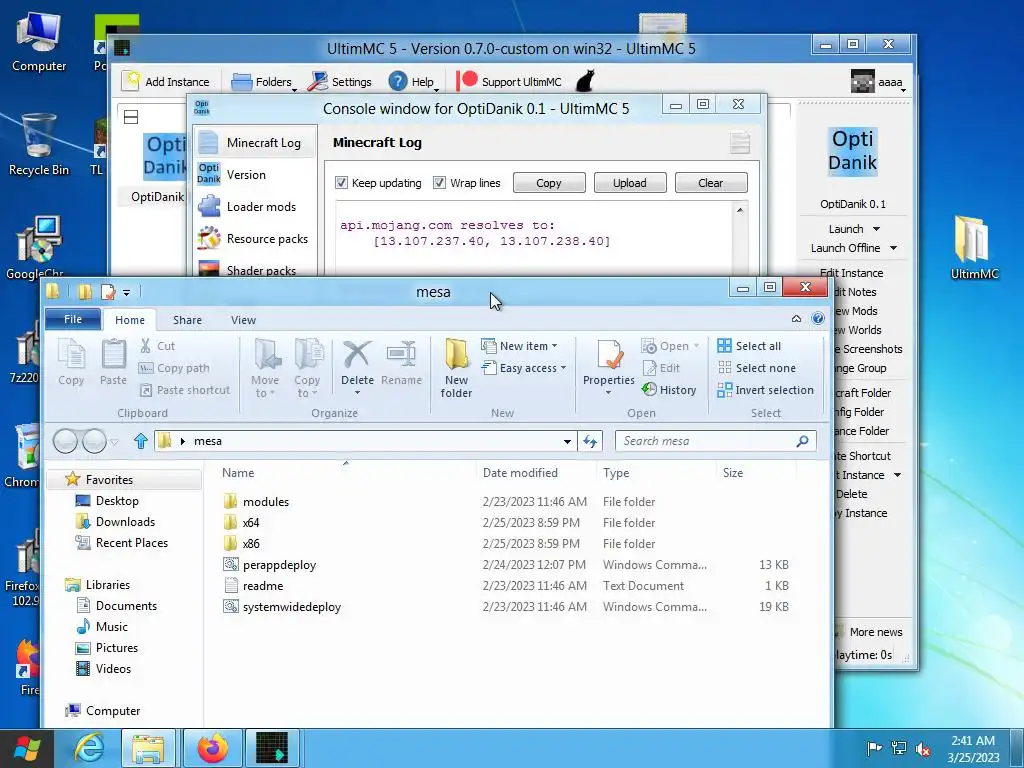This screenshot has height=768, width=1024.
Task: Open the UltimMC desktop folder icon
Action: coord(974,248)
